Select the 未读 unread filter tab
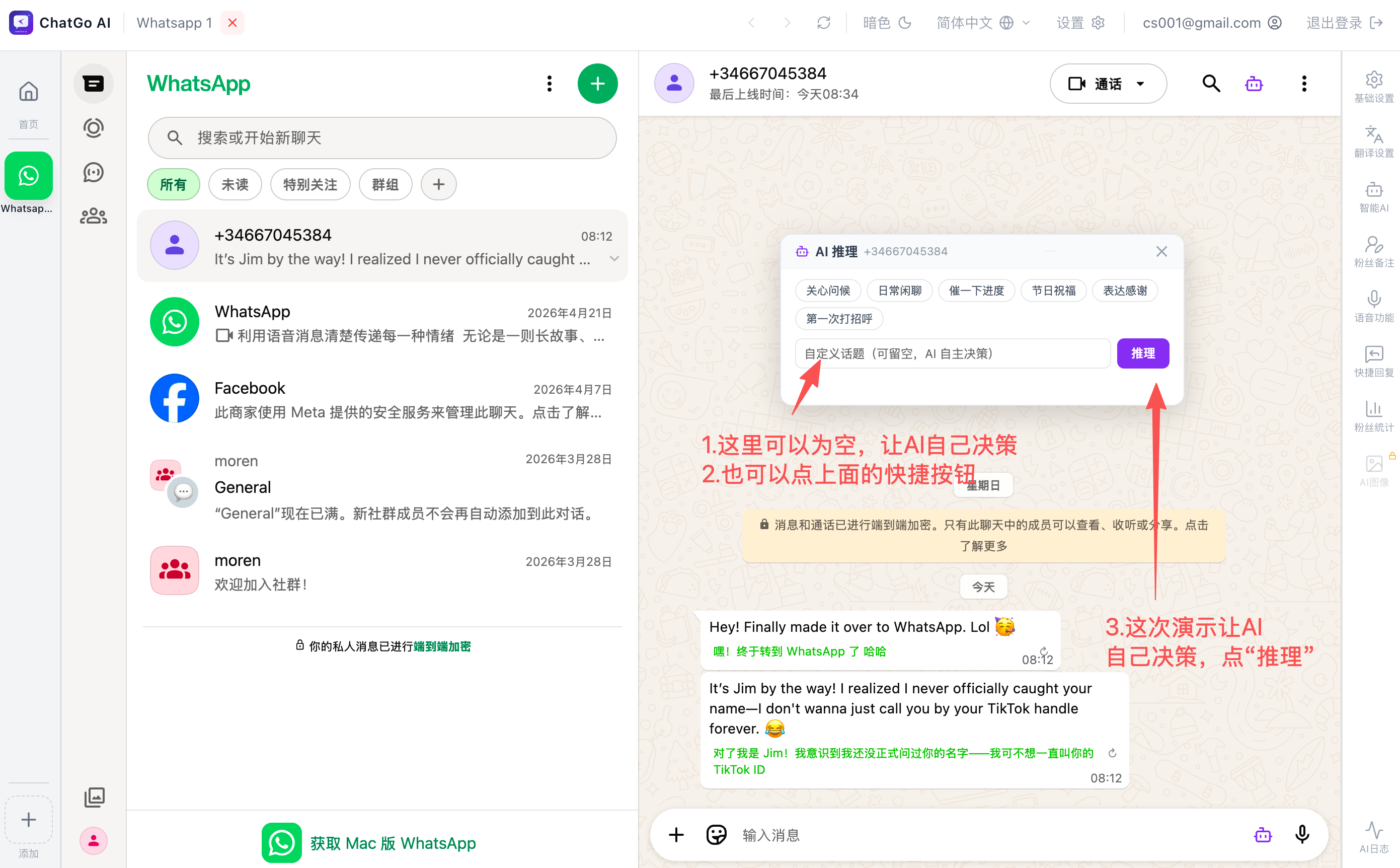 click(235, 185)
